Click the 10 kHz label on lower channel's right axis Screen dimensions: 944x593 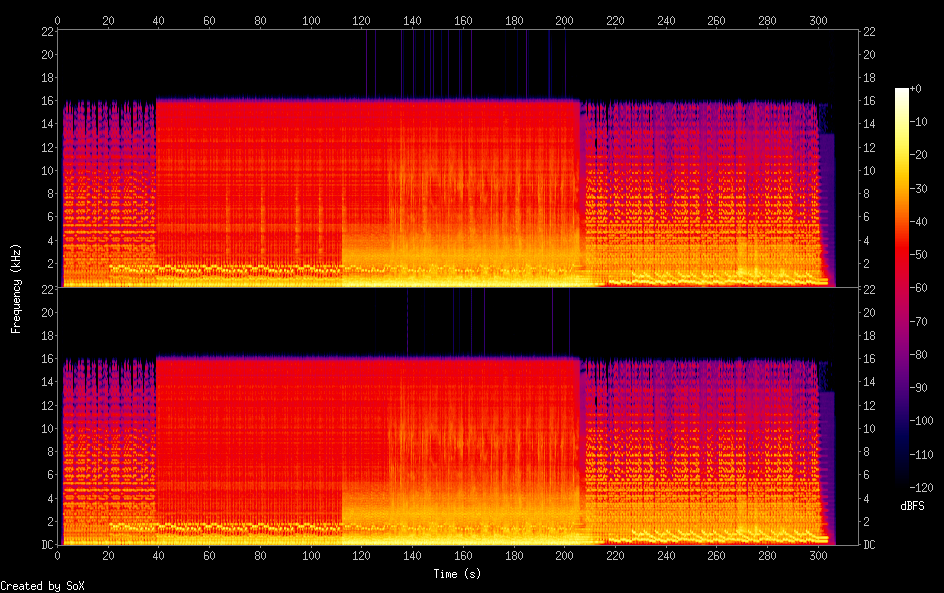869,428
